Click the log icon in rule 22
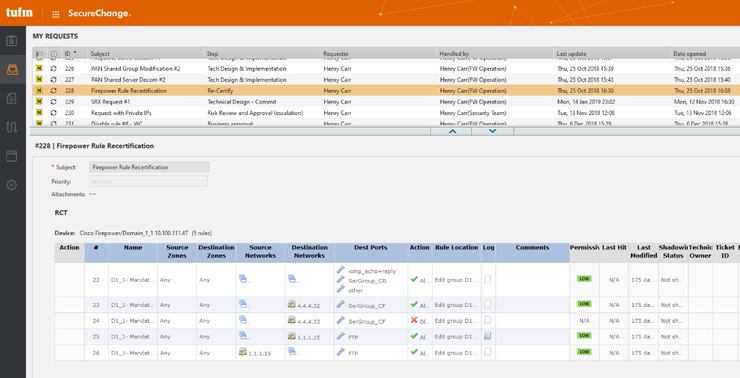 click(x=488, y=279)
